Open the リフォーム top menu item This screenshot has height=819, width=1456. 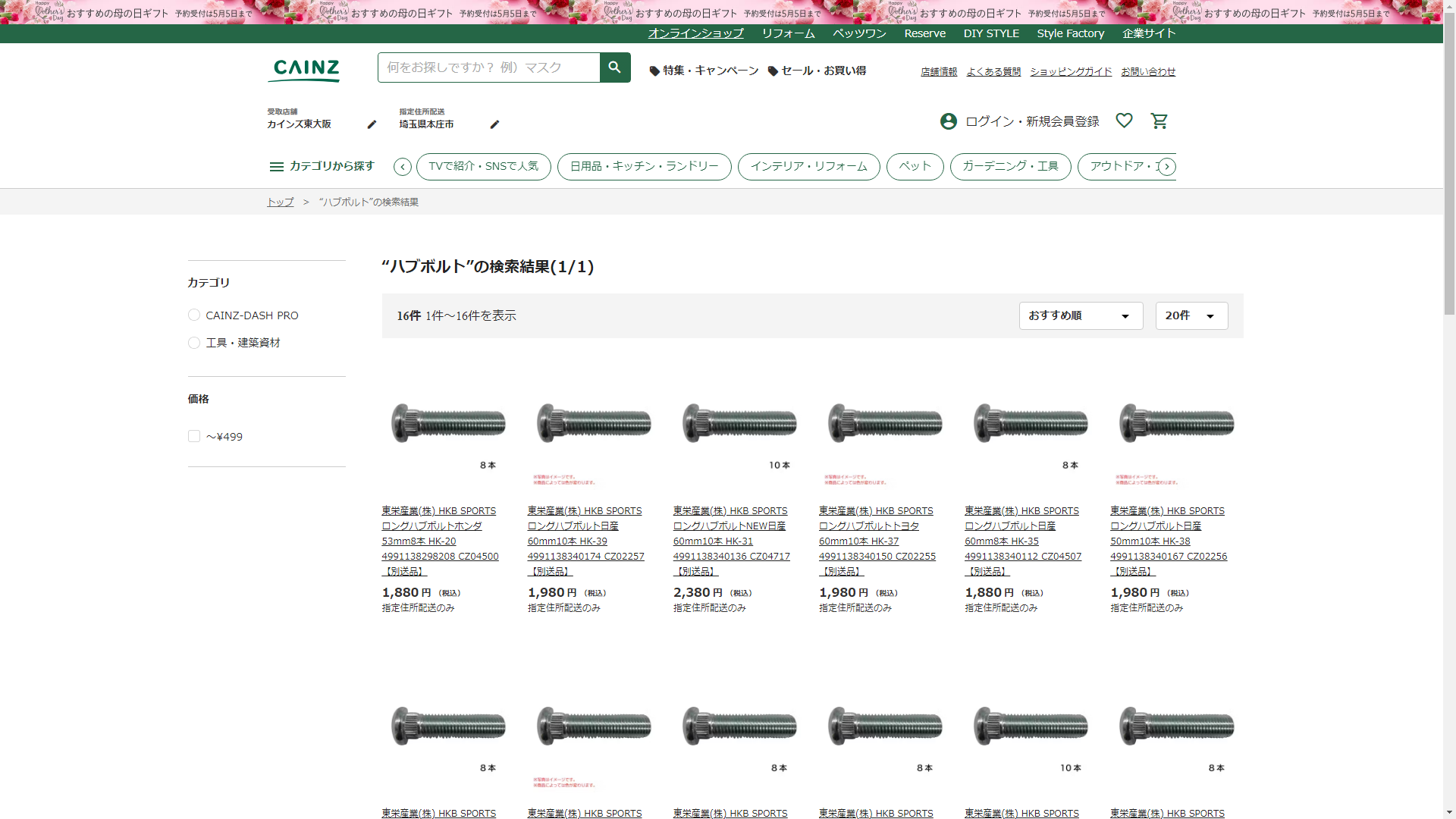tap(788, 33)
